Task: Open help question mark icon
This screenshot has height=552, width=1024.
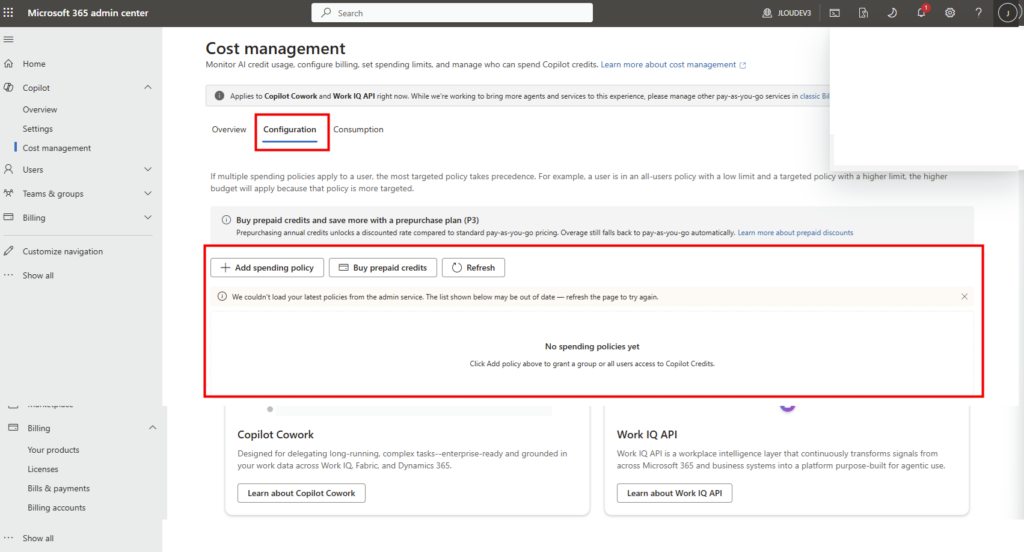Action: (x=978, y=13)
